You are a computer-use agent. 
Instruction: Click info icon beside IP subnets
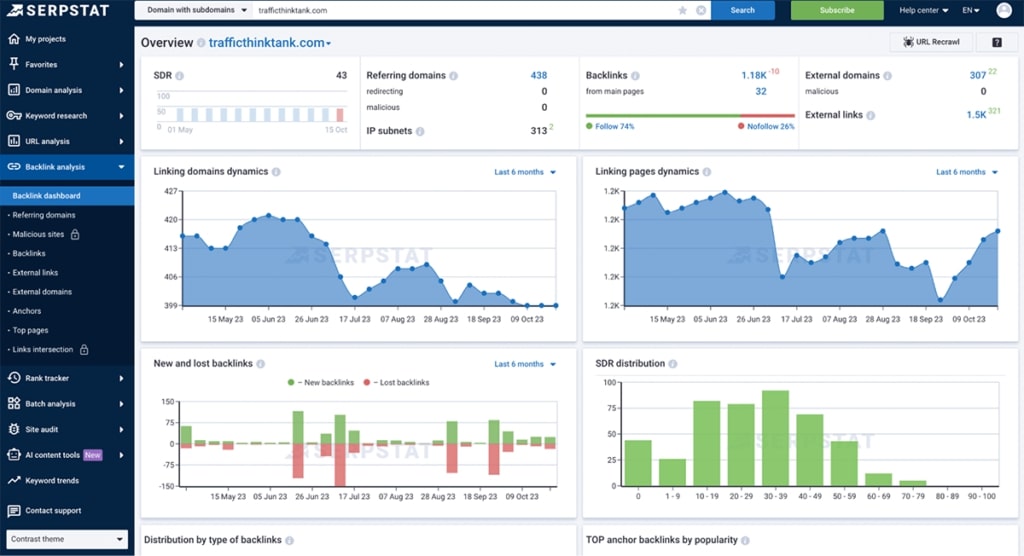pyautogui.click(x=420, y=131)
